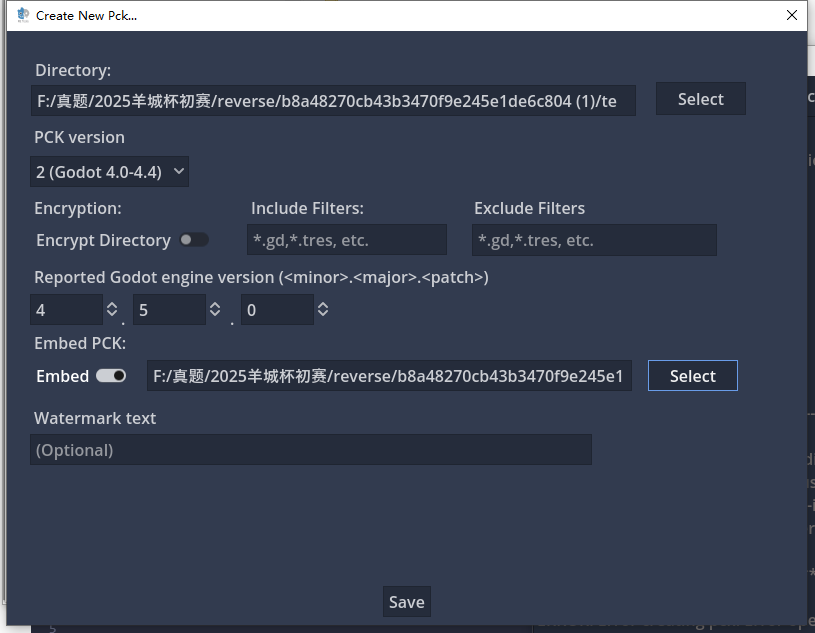Image resolution: width=815 pixels, height=633 pixels.
Task: Click the third engine version number field
Action: (x=276, y=310)
